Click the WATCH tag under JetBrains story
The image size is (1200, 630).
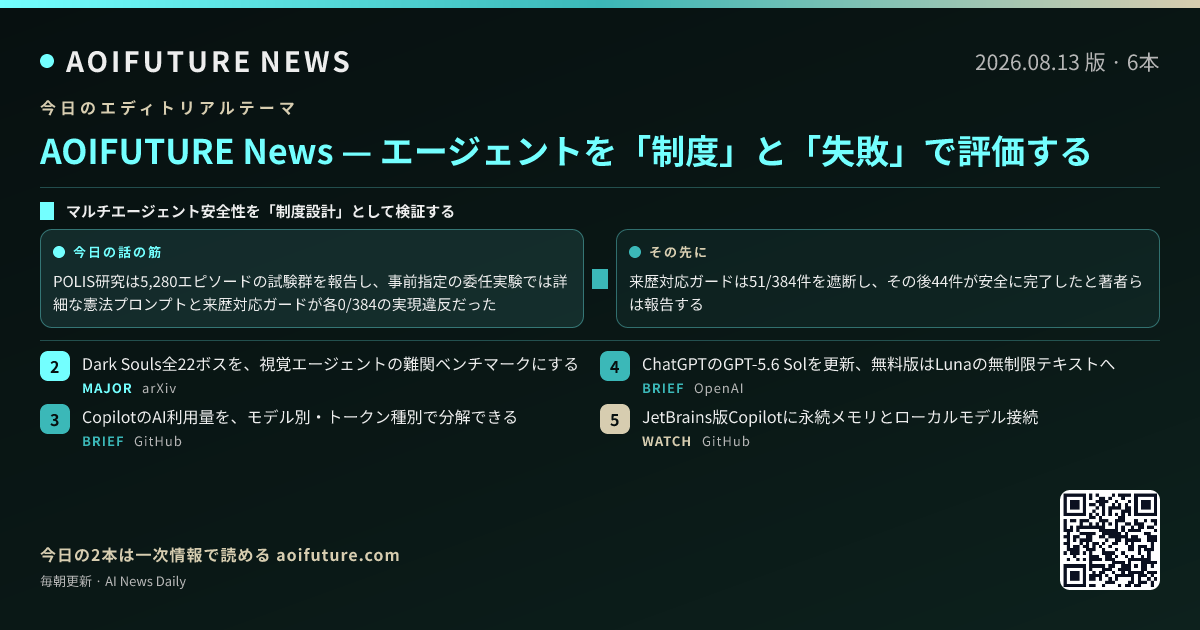[667, 441]
